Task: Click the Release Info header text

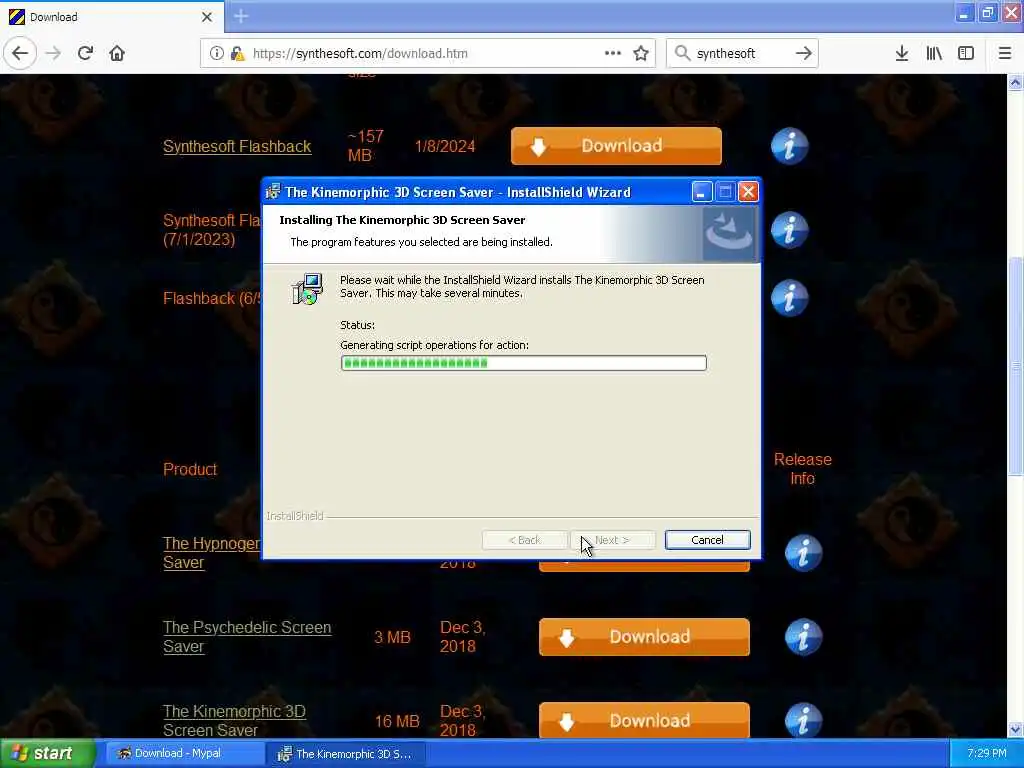Action: click(803, 468)
